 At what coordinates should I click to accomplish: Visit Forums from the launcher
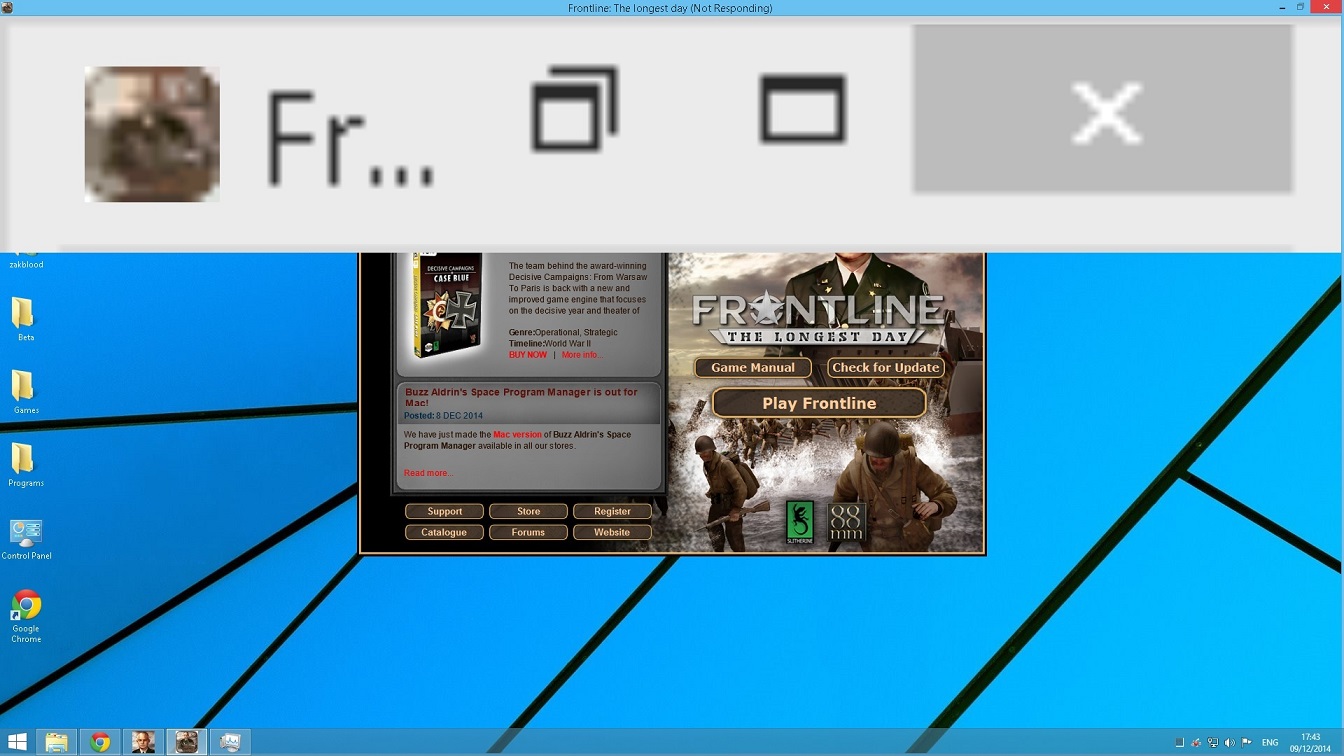point(528,532)
